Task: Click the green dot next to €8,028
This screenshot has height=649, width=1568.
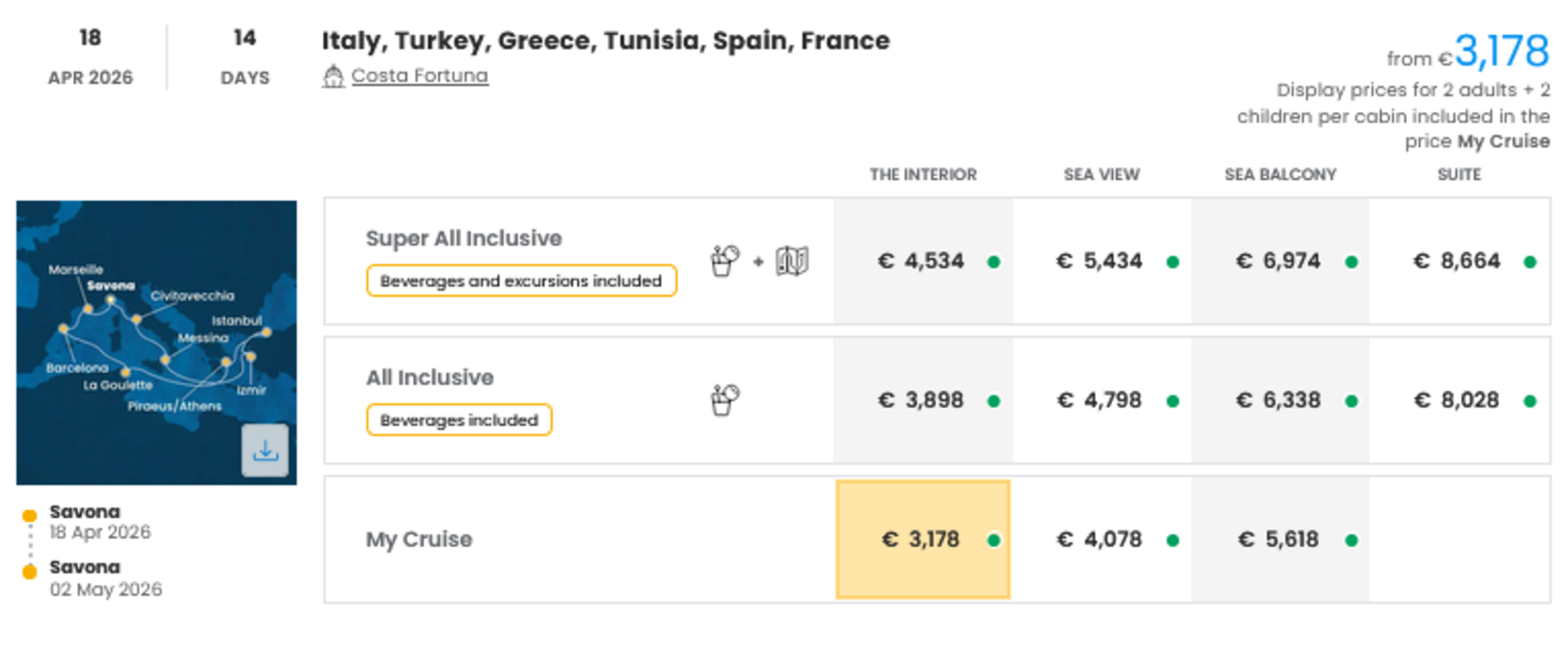Action: point(1530,401)
